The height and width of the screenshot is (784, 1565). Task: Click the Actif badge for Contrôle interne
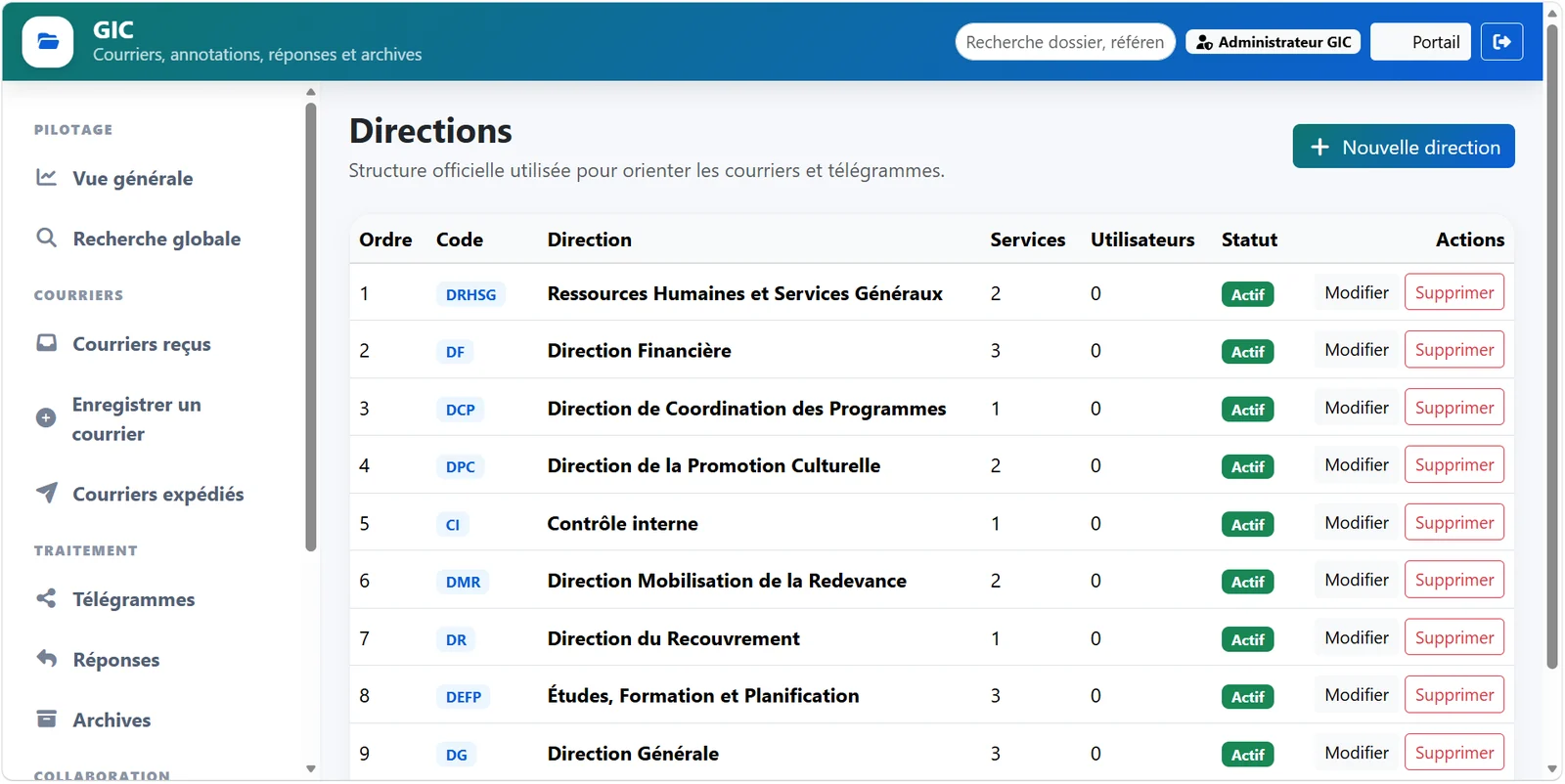click(x=1247, y=525)
